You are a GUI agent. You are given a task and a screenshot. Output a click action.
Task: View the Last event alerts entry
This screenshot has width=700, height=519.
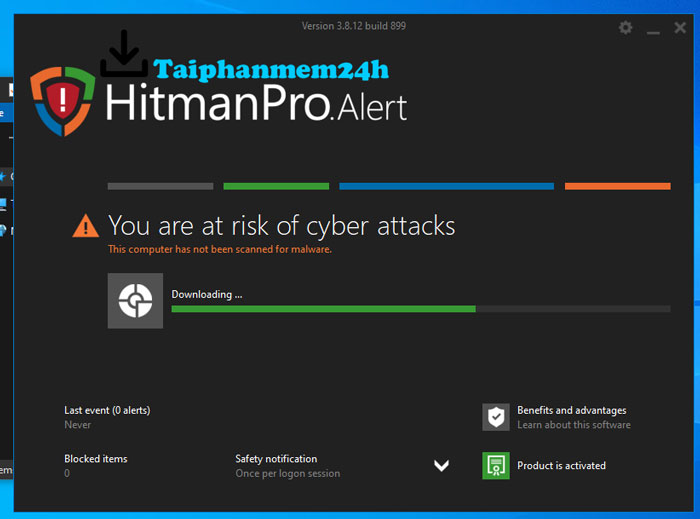tap(107, 417)
